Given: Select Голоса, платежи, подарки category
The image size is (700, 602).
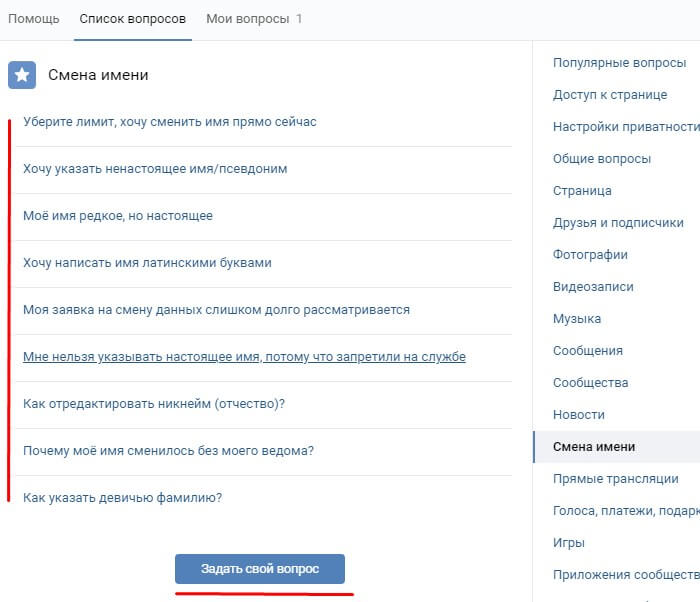Looking at the screenshot, I should [x=626, y=511].
